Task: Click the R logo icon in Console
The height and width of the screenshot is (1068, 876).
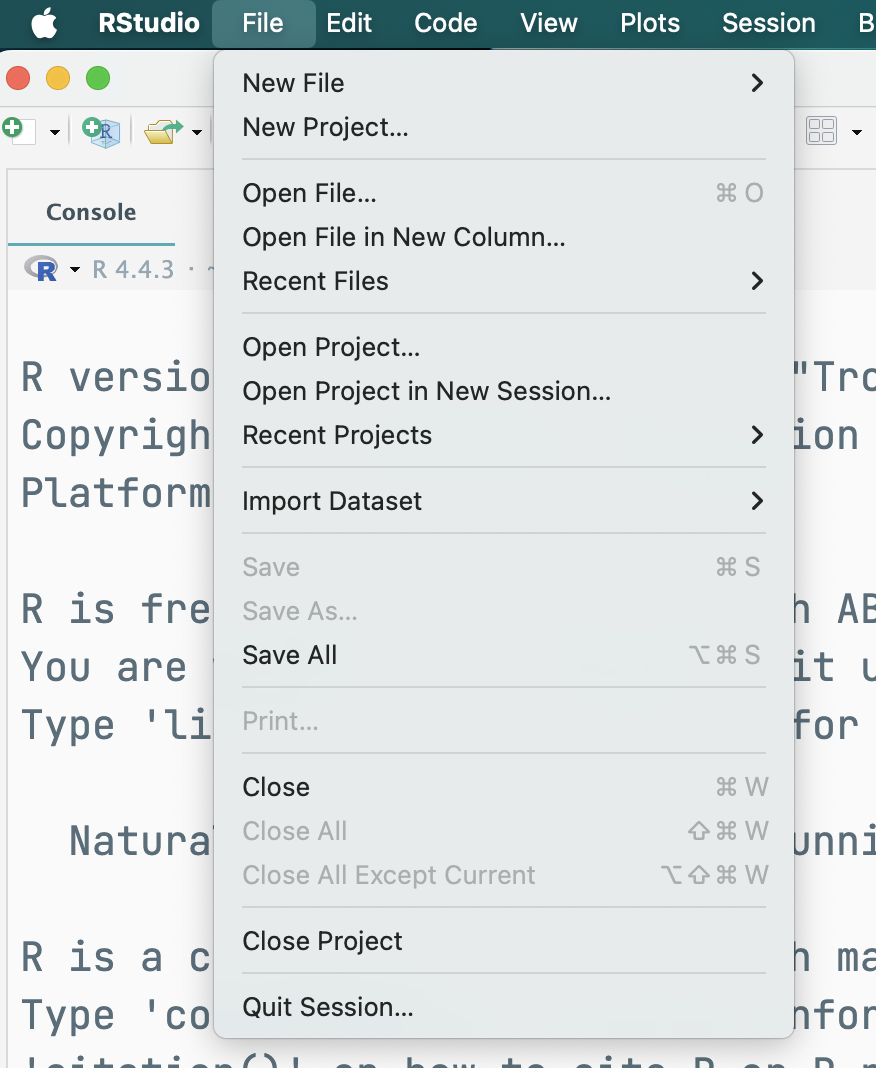Action: [42, 269]
